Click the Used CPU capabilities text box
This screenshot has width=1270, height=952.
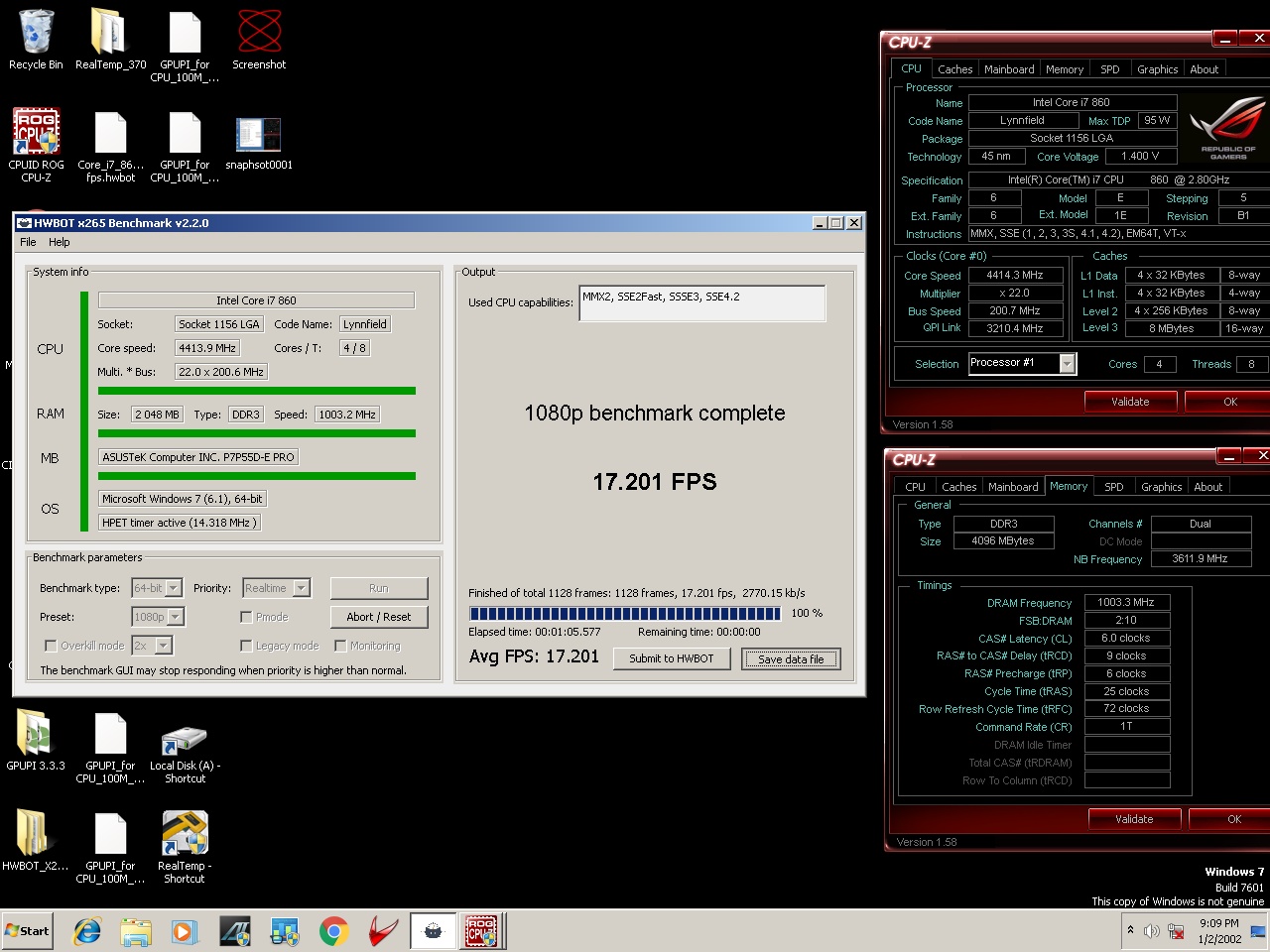(x=702, y=303)
